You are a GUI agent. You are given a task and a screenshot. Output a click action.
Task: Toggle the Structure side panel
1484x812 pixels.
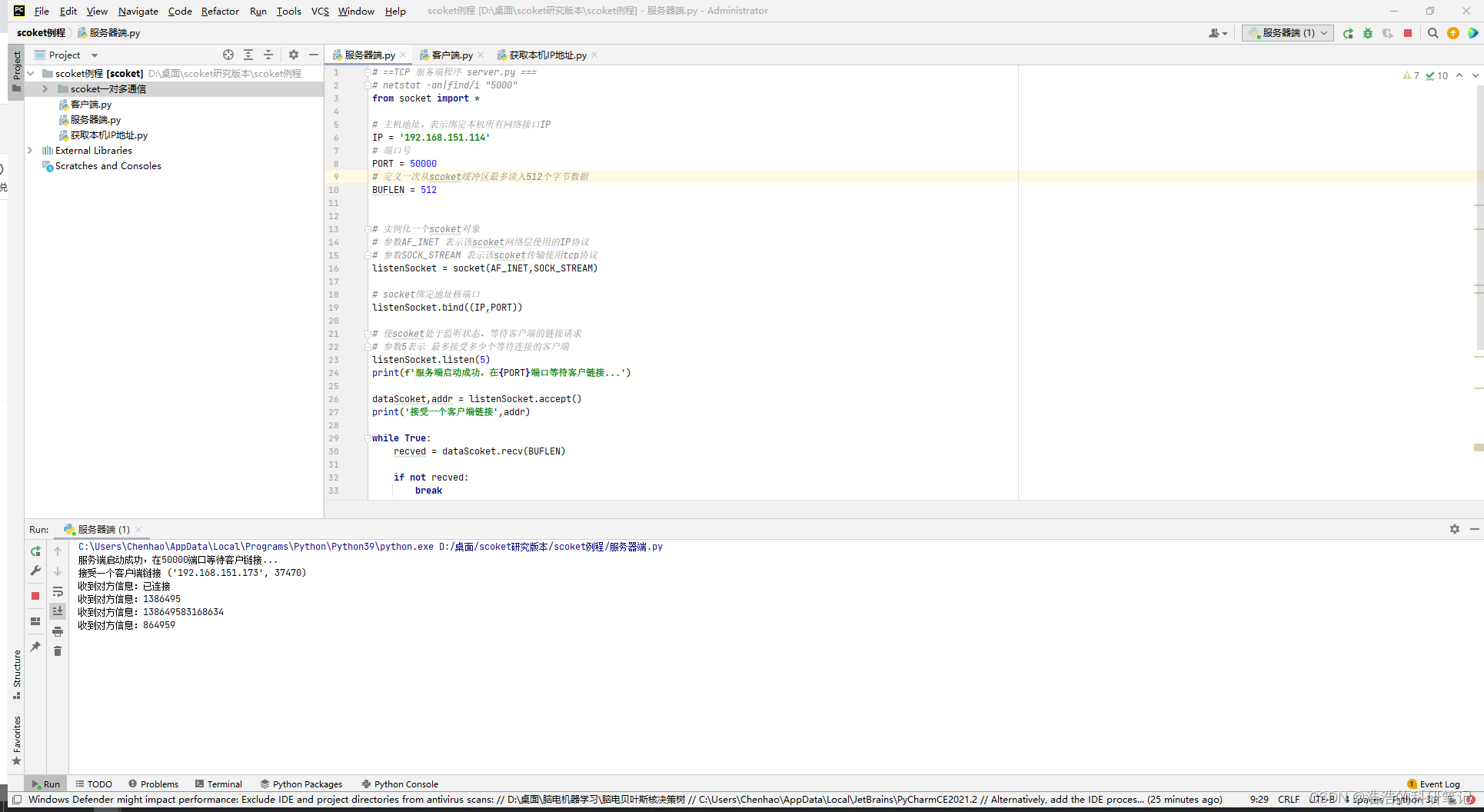pyautogui.click(x=17, y=674)
